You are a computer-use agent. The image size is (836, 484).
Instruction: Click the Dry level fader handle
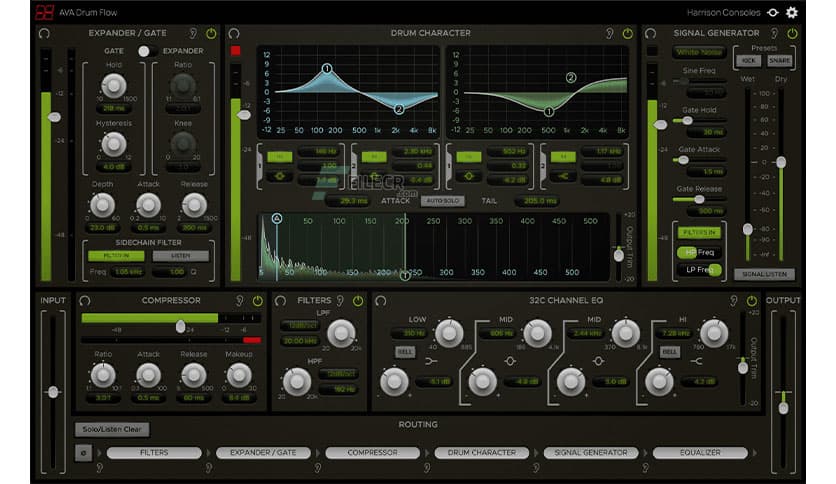pyautogui.click(x=781, y=162)
